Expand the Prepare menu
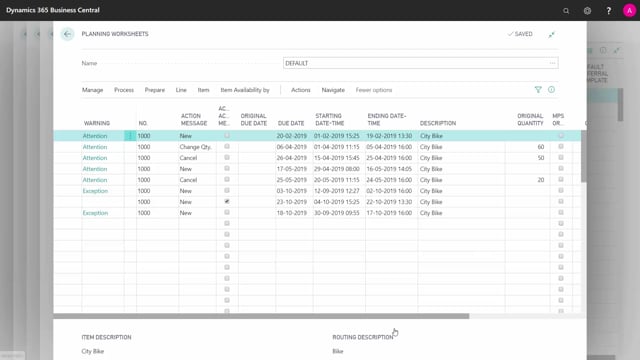Viewport: 640px width, 360px height. coord(155,90)
